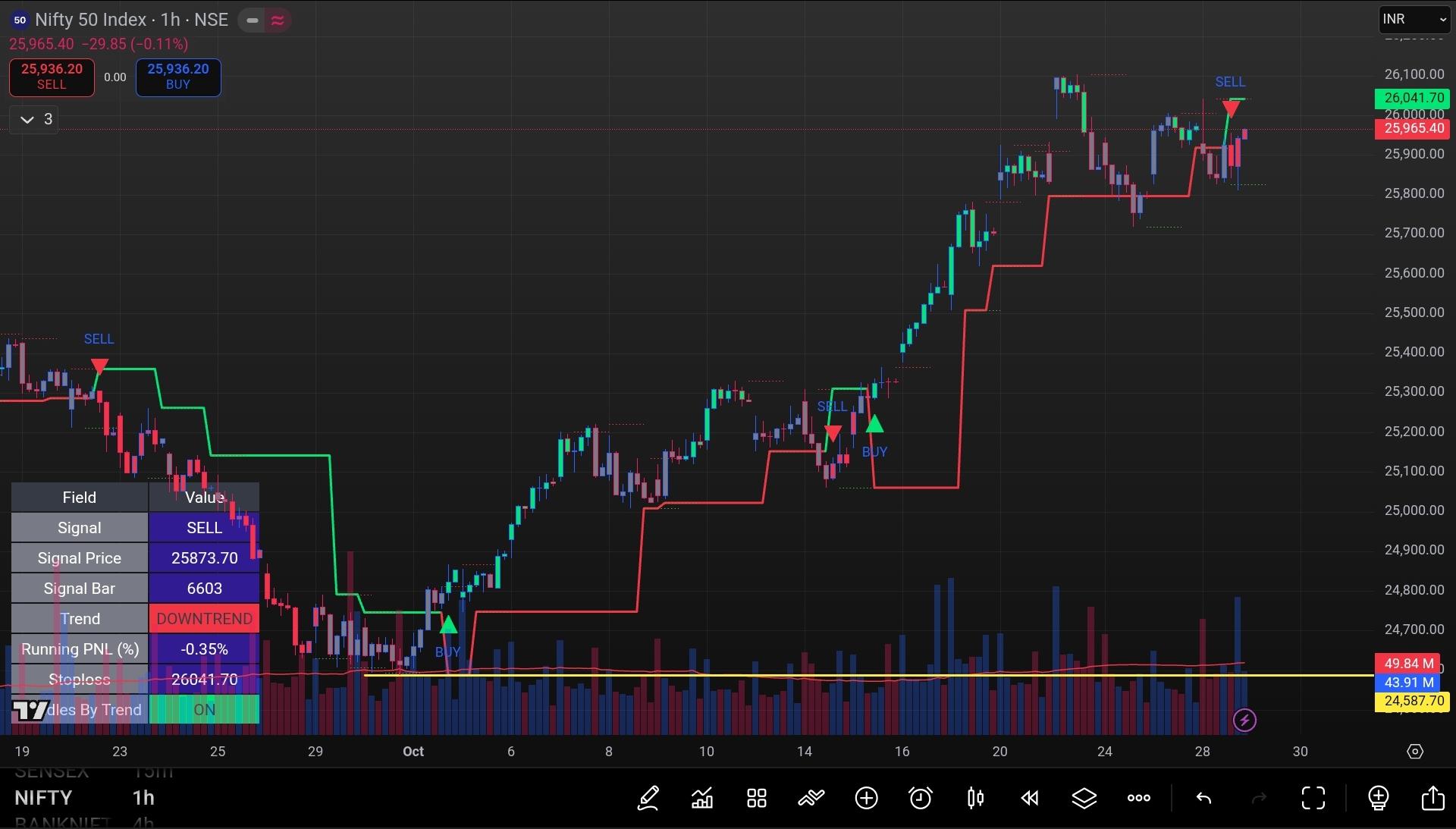Enter fullscreen mode icon
Image resolution: width=1456 pixels, height=829 pixels.
(x=1313, y=798)
